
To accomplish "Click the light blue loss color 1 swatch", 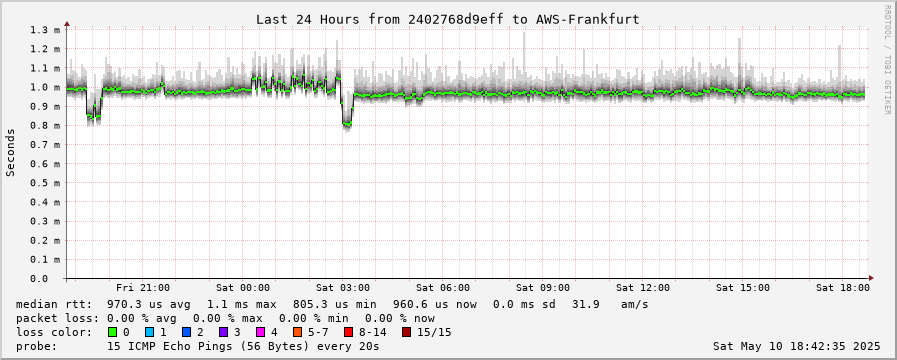I will 149,332.
